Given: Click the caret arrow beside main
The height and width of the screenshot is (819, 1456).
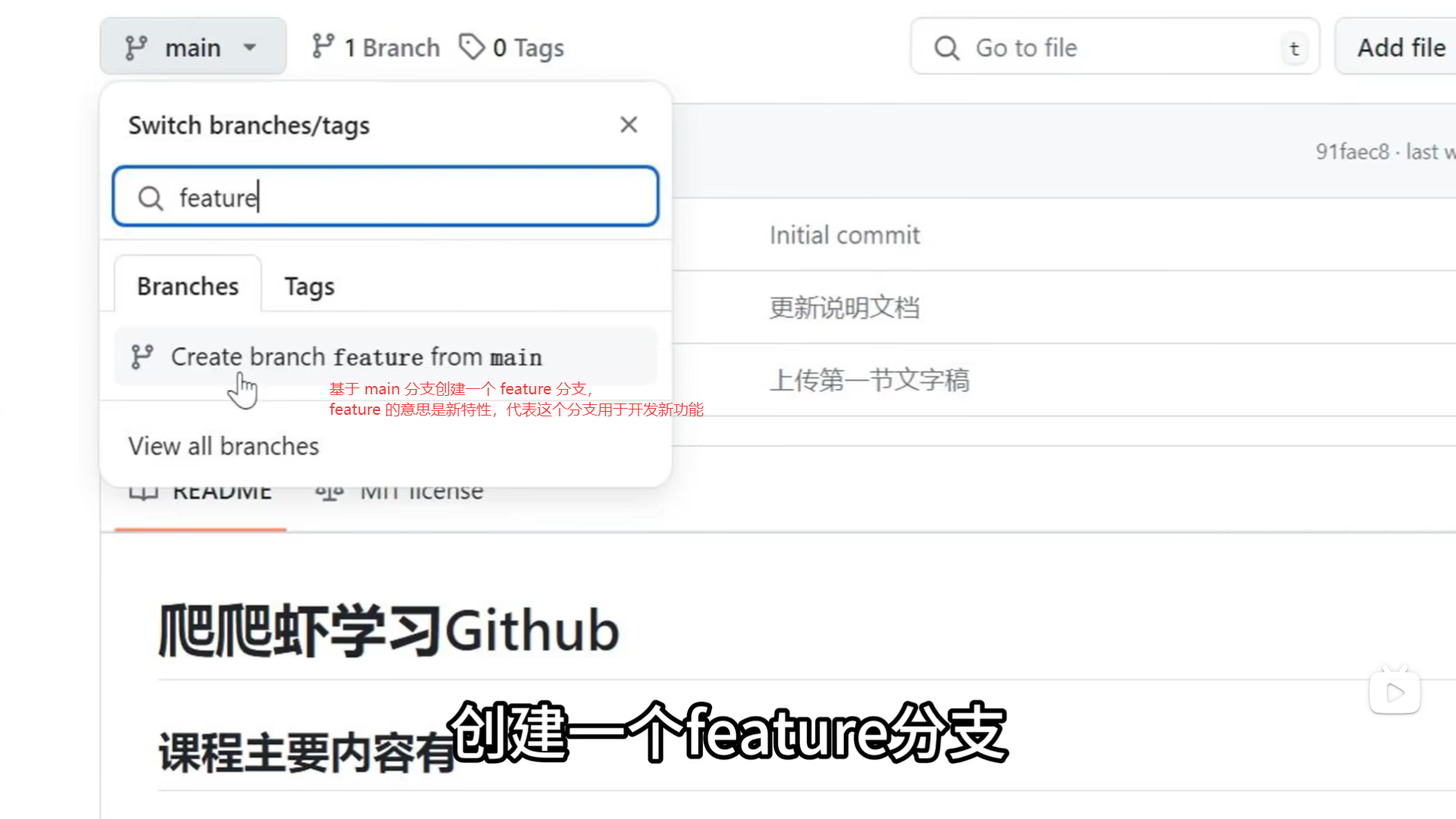Looking at the screenshot, I should [249, 47].
